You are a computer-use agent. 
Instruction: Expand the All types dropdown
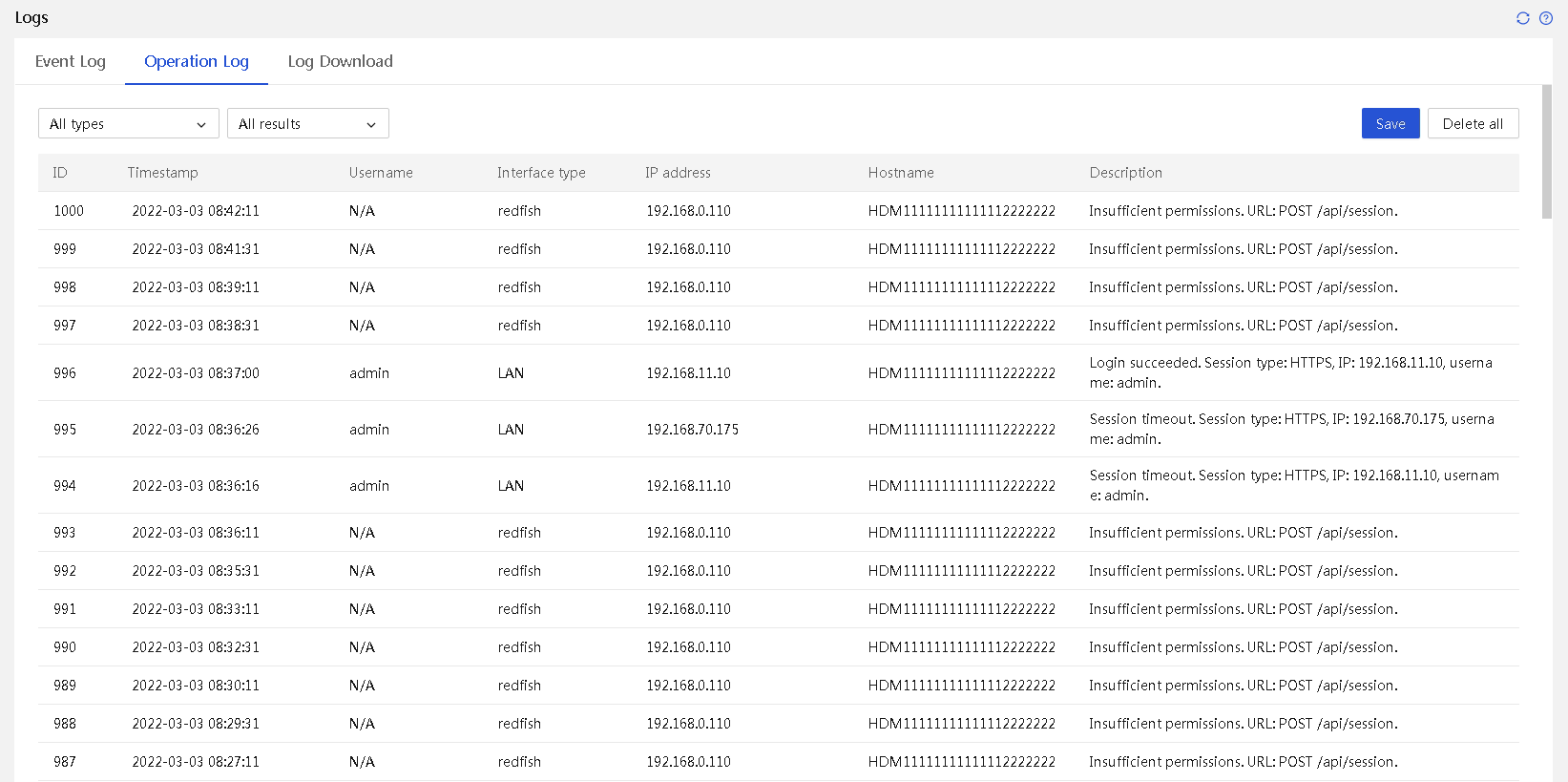coord(129,123)
